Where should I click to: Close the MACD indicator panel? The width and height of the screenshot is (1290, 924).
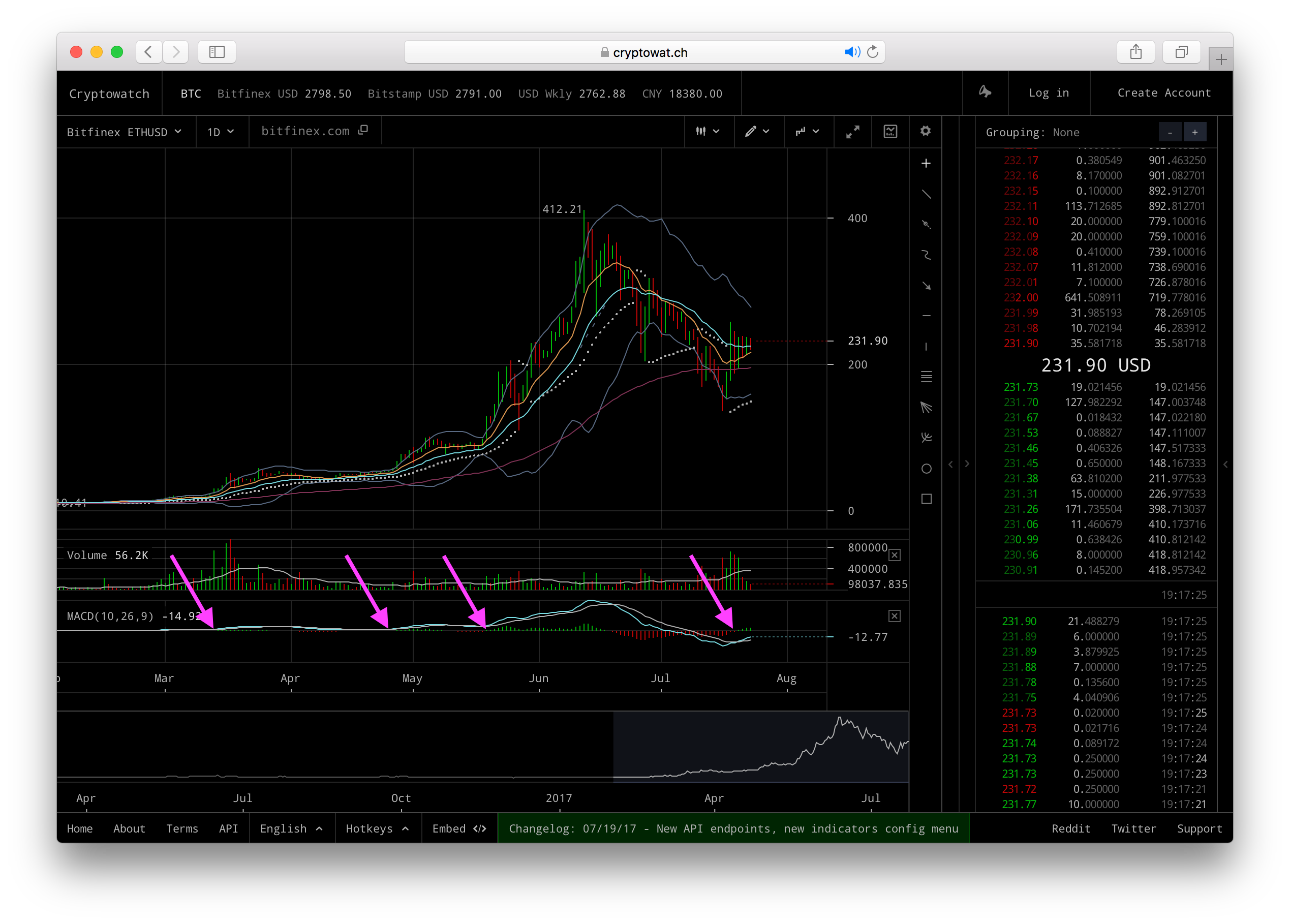tap(895, 616)
